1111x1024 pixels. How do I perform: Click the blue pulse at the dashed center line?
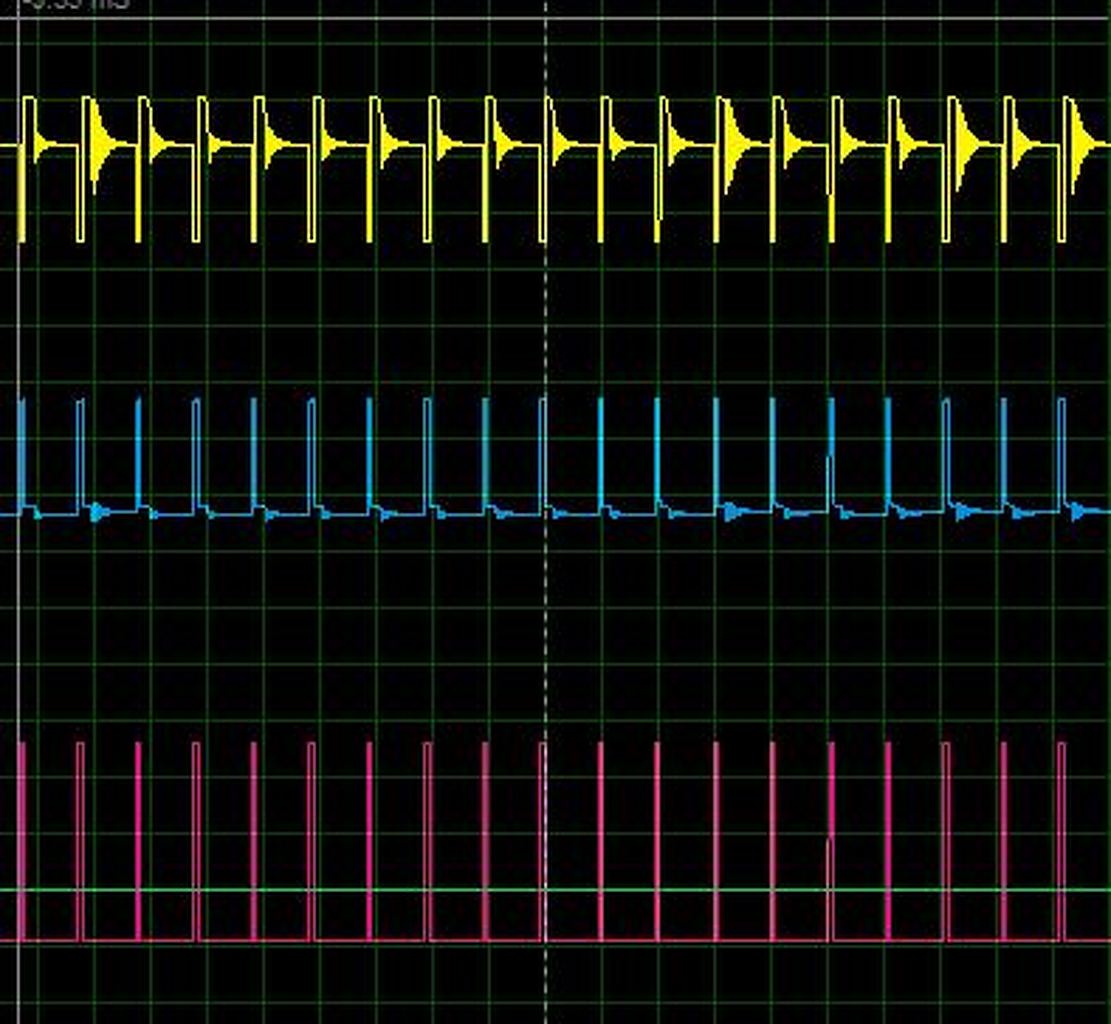542,457
